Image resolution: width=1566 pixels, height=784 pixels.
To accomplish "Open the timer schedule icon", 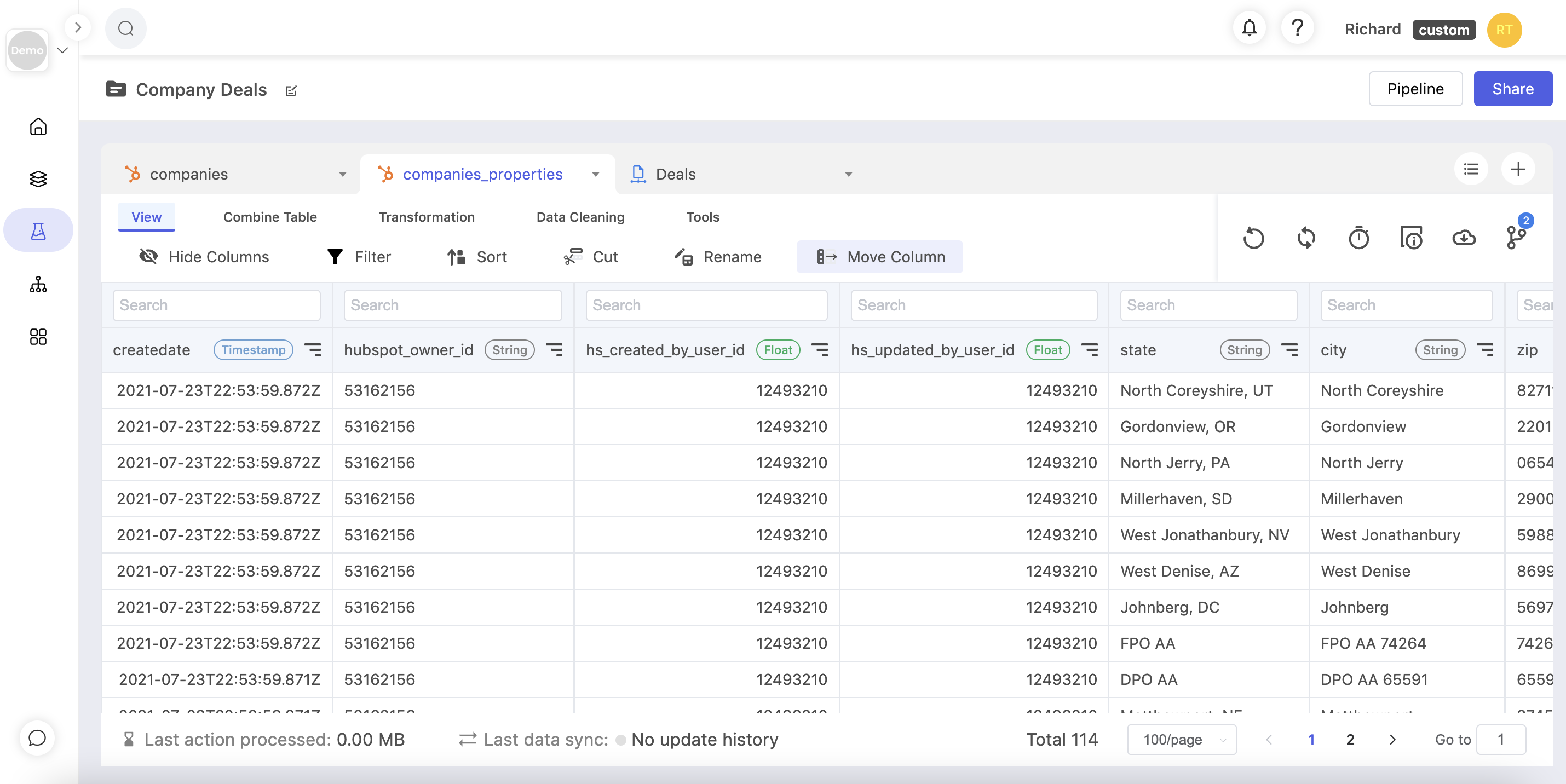I will coord(1358,238).
